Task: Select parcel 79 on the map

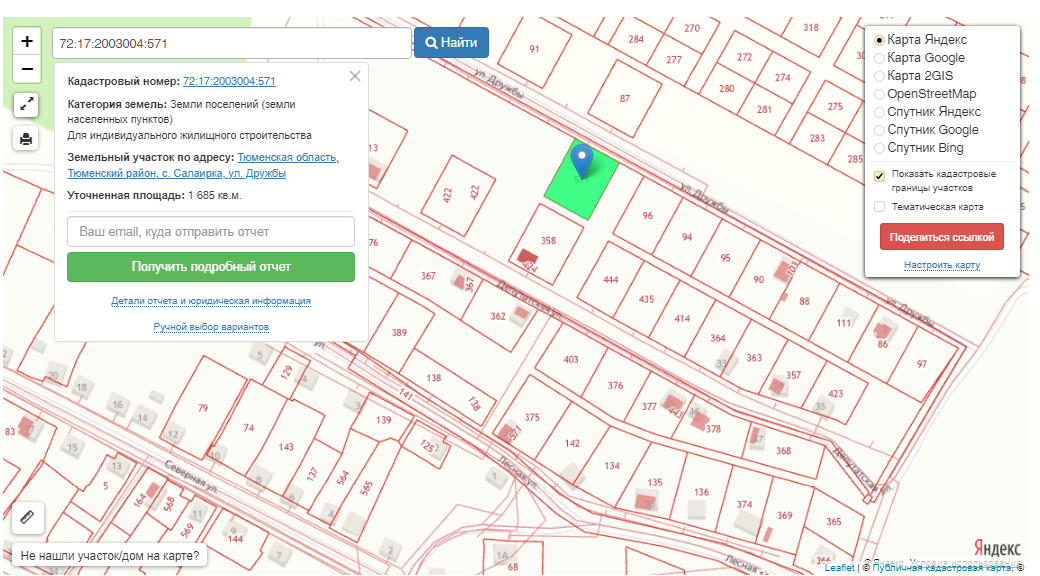Action: [202, 407]
